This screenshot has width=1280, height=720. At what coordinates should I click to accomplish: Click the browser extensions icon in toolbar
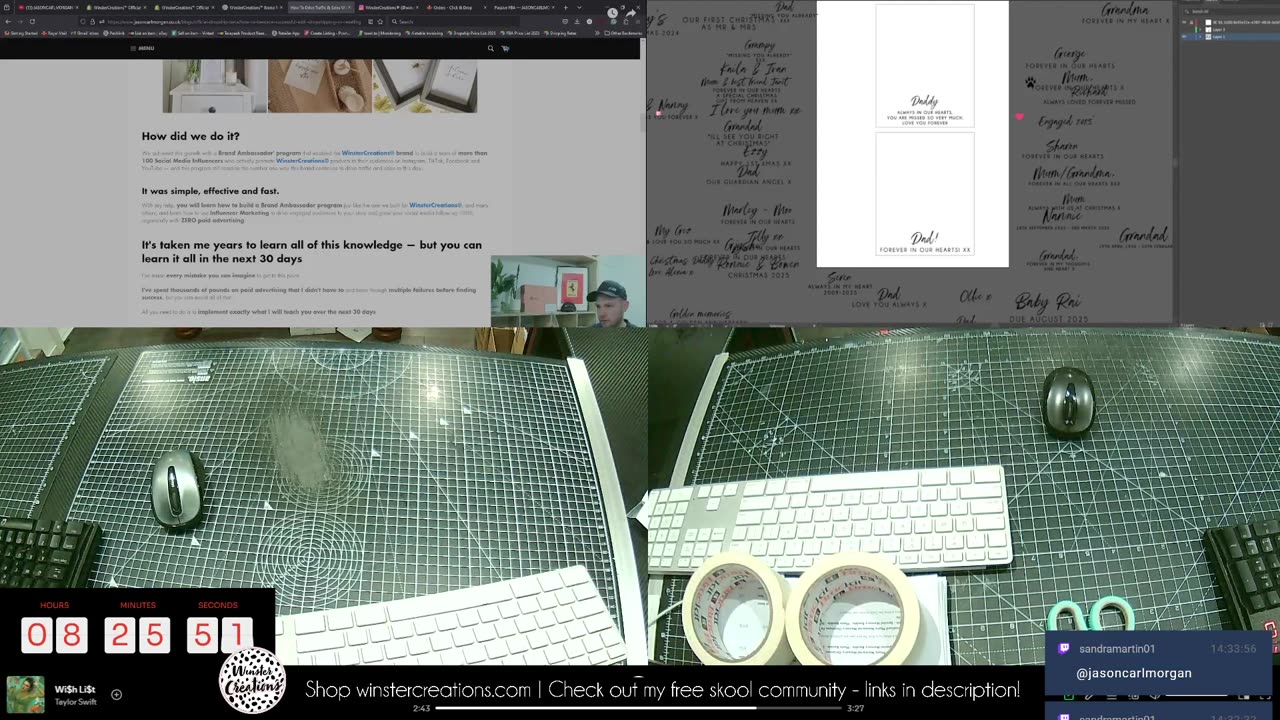click(x=625, y=21)
